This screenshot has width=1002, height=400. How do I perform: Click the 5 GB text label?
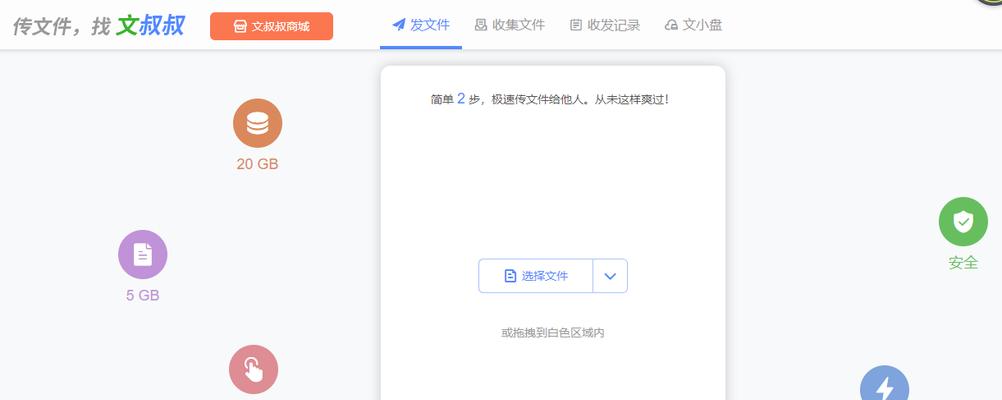click(x=142, y=295)
